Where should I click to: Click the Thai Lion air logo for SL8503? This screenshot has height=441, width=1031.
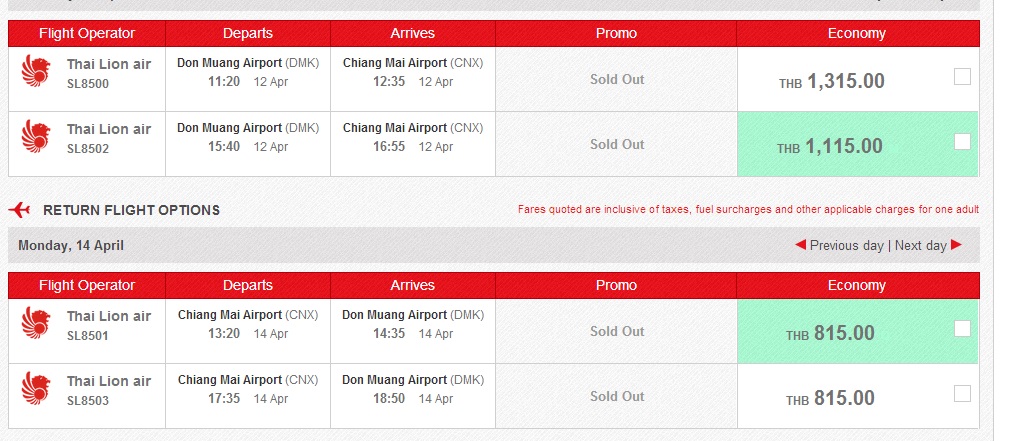(36, 388)
